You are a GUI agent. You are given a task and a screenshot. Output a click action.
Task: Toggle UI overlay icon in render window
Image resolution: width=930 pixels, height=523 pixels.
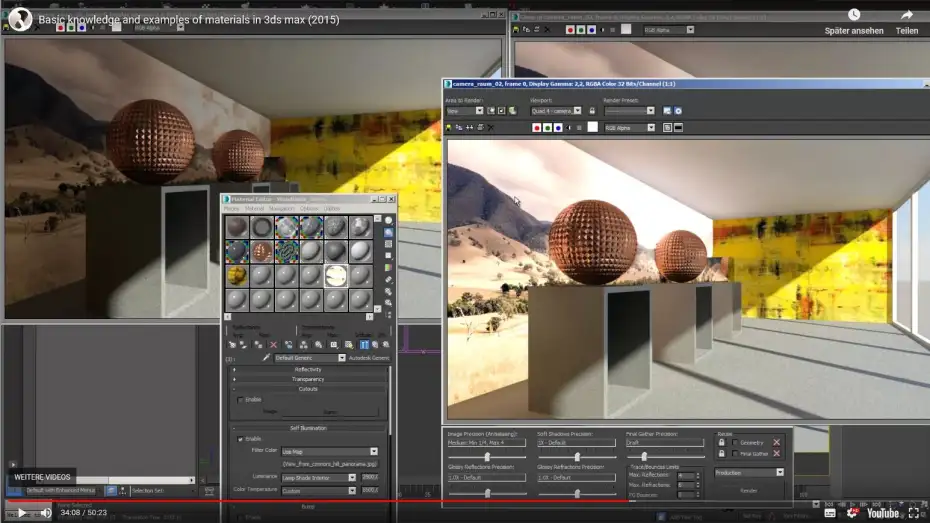[667, 127]
